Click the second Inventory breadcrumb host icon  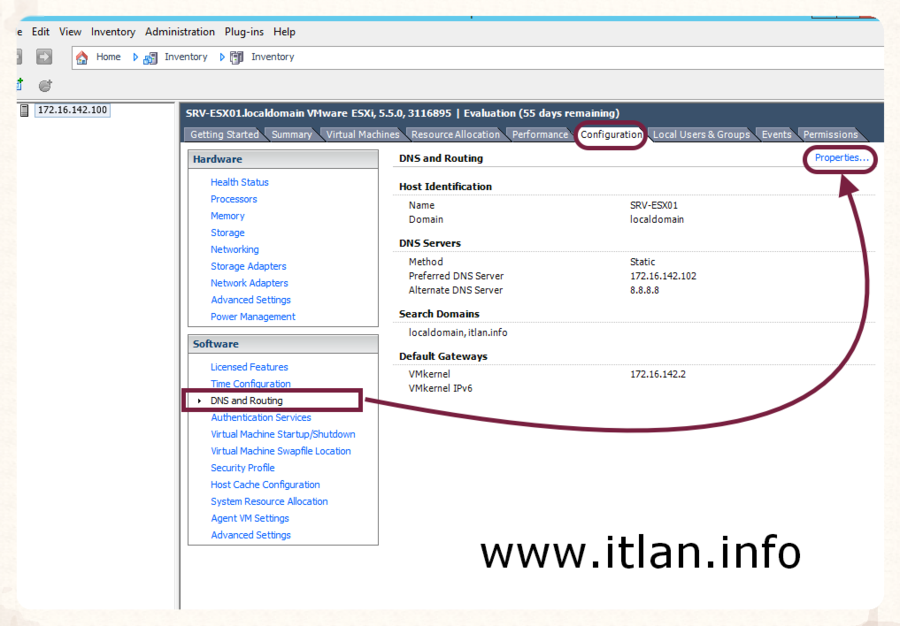[x=237, y=58]
